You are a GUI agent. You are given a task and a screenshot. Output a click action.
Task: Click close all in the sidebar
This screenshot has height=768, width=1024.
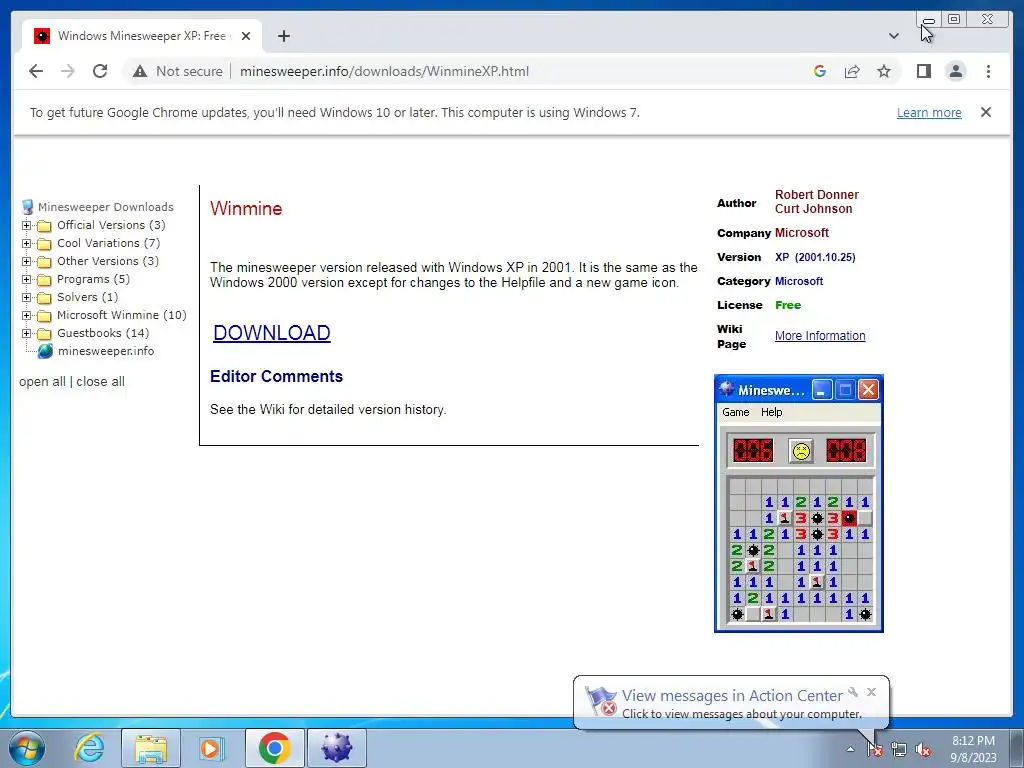coord(101,381)
